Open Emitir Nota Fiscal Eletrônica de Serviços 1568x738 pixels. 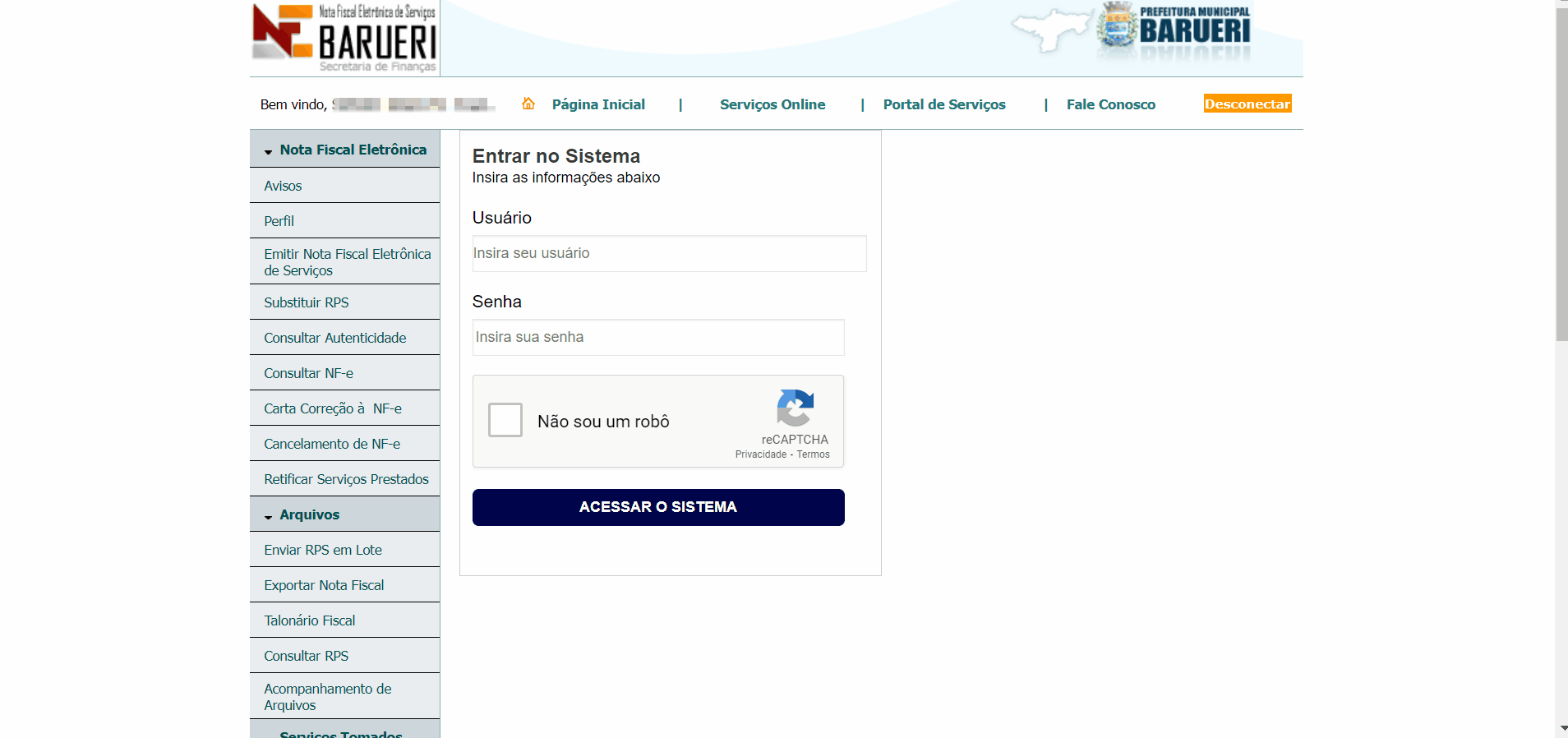[x=344, y=262]
